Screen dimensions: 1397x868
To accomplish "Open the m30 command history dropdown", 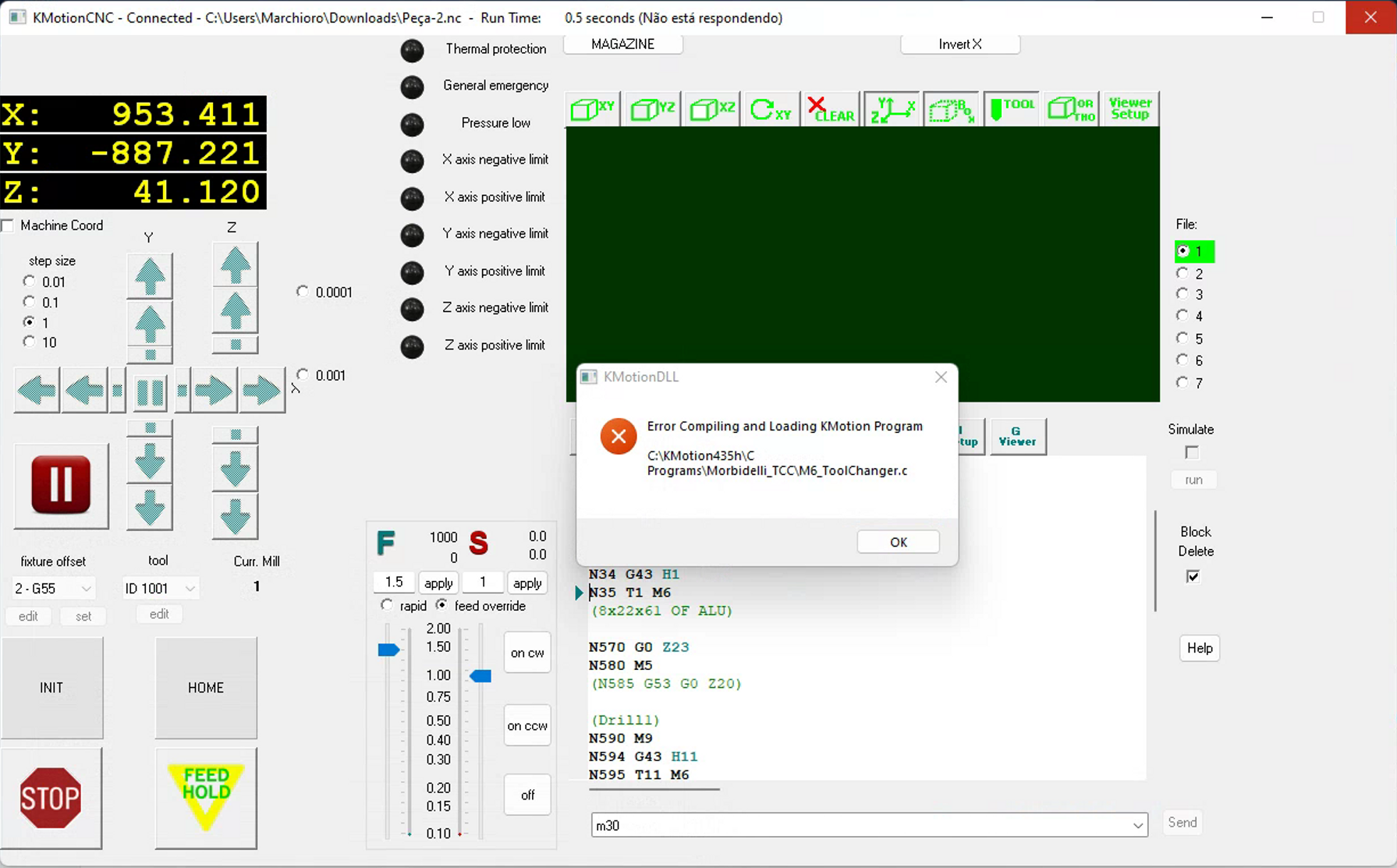I will click(1137, 825).
